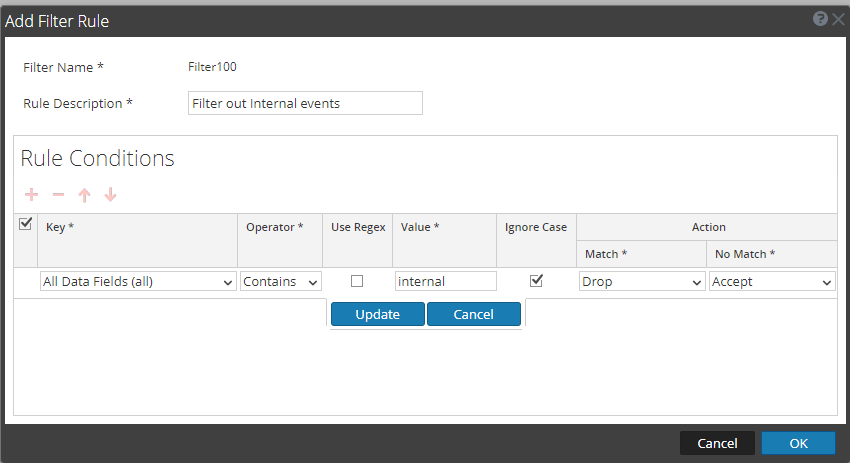Screen dimensions: 850x463
Task: Click the move condition up arrow
Action: 84,195
